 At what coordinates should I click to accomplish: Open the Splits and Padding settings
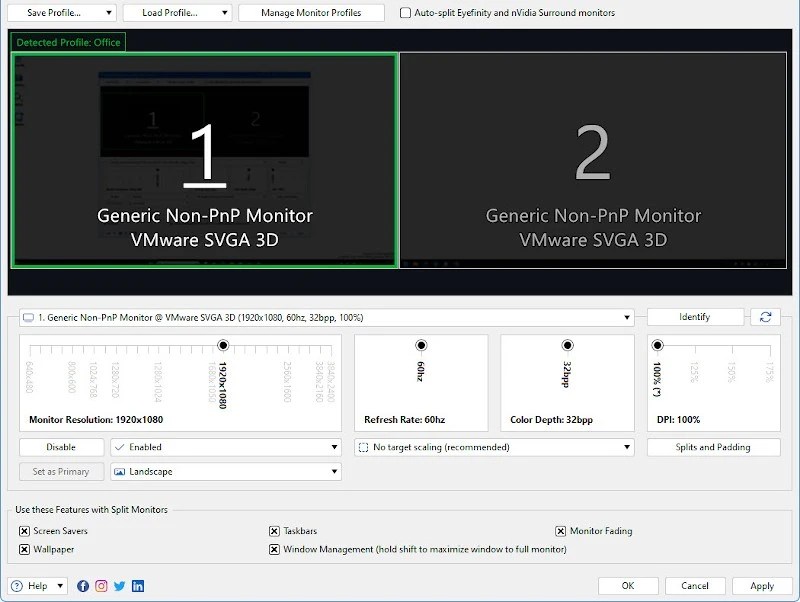click(x=714, y=447)
